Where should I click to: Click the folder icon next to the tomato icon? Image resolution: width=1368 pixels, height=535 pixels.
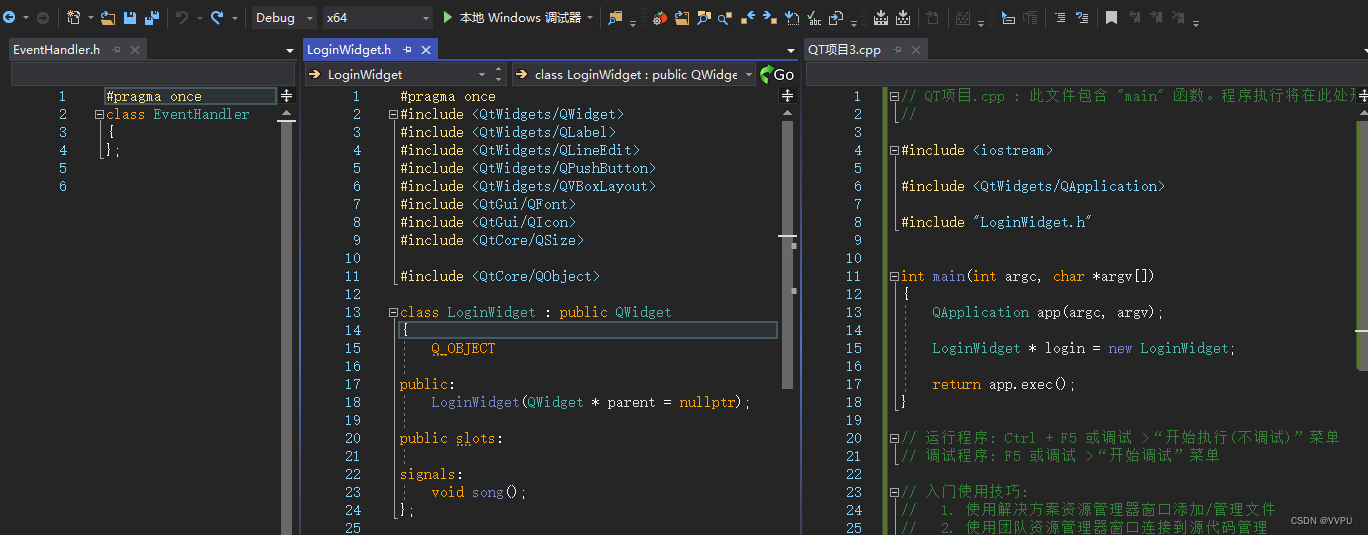pos(682,17)
